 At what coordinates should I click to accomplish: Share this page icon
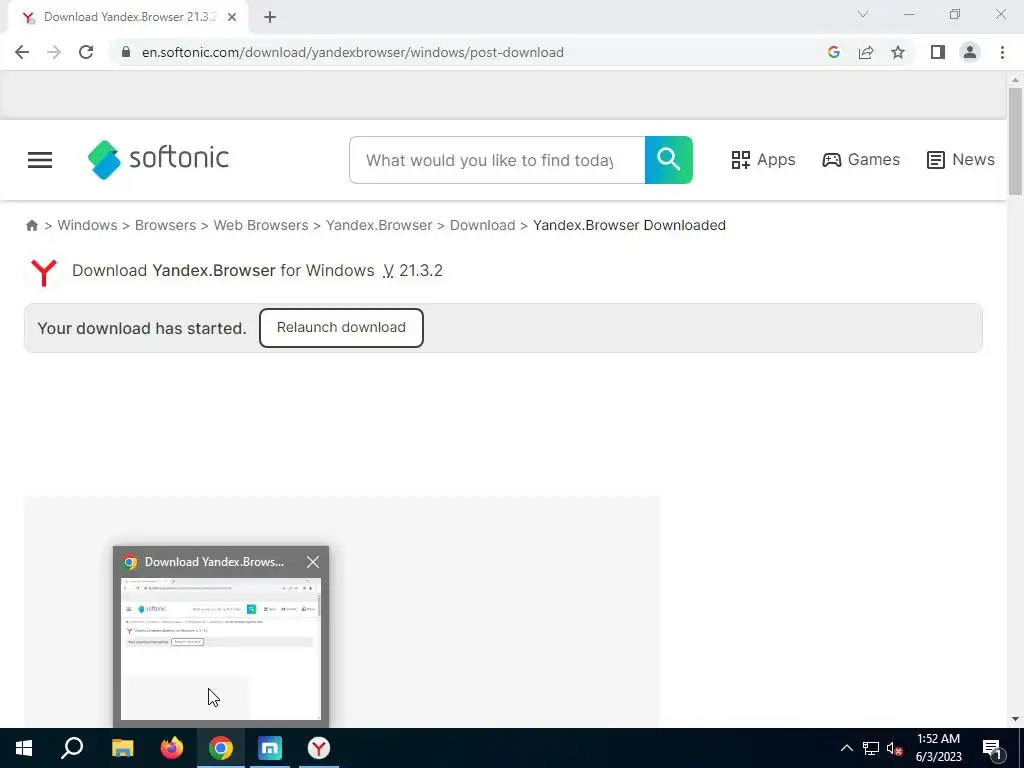coord(866,52)
